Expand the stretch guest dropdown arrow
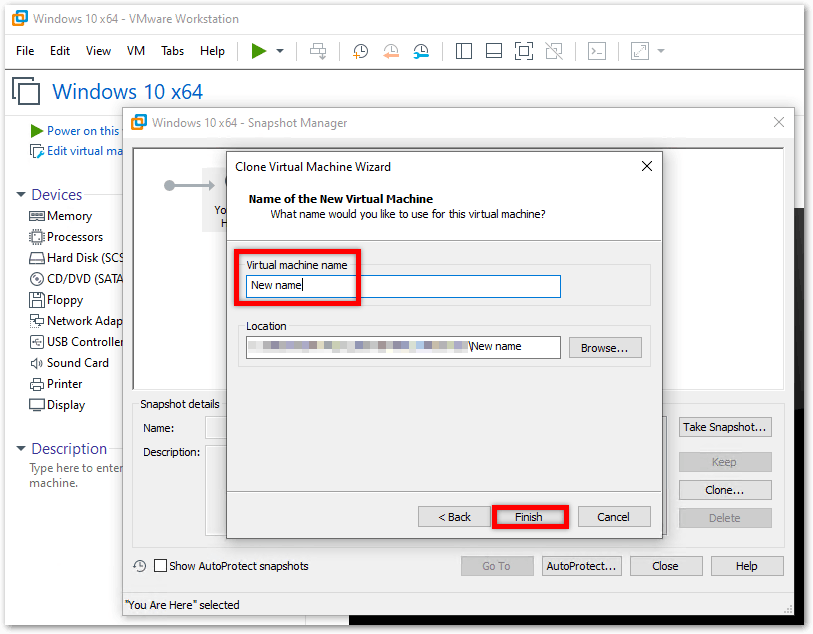Viewport: 813px width, 634px height. click(661, 51)
